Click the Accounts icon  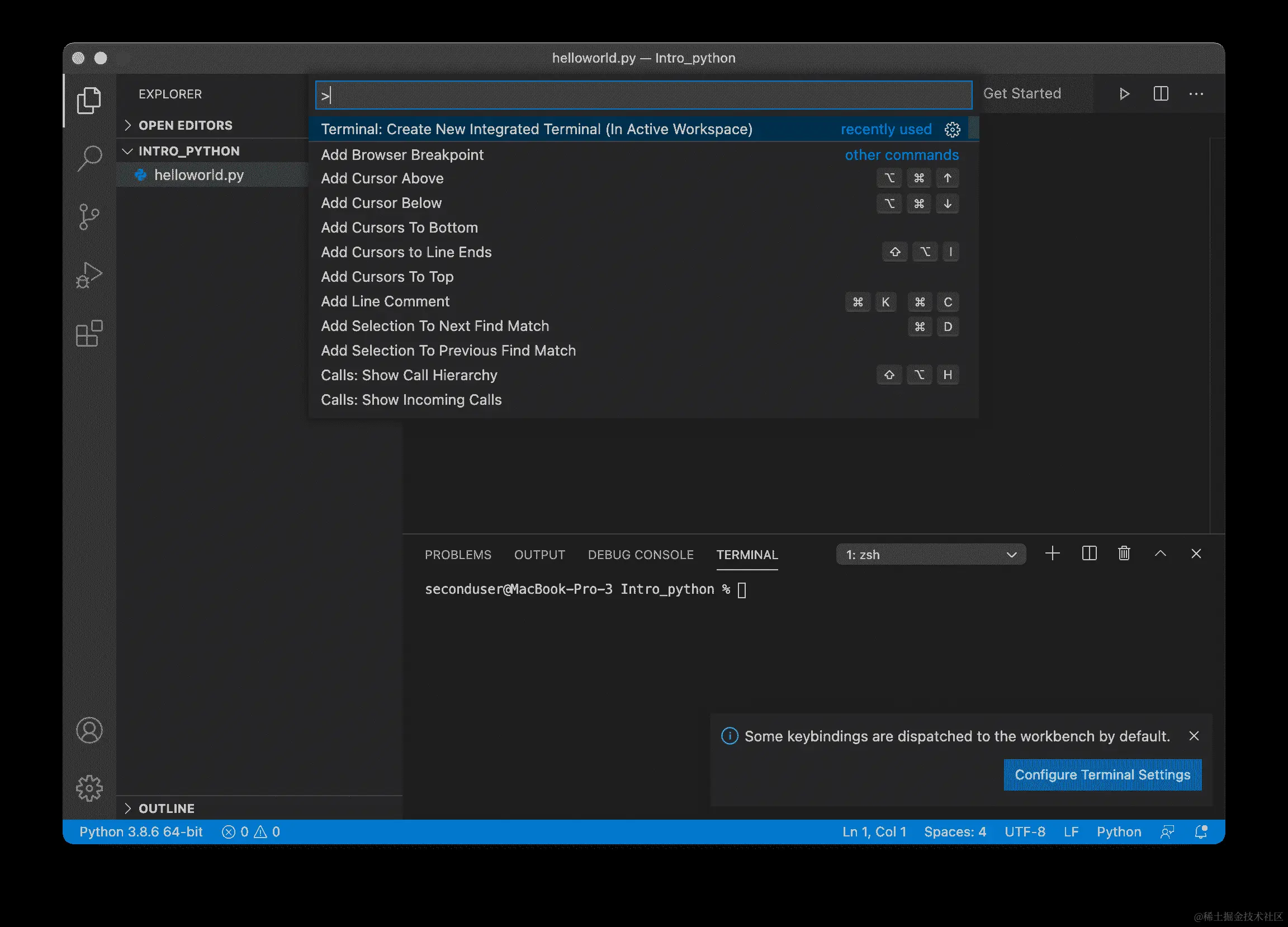coord(89,730)
